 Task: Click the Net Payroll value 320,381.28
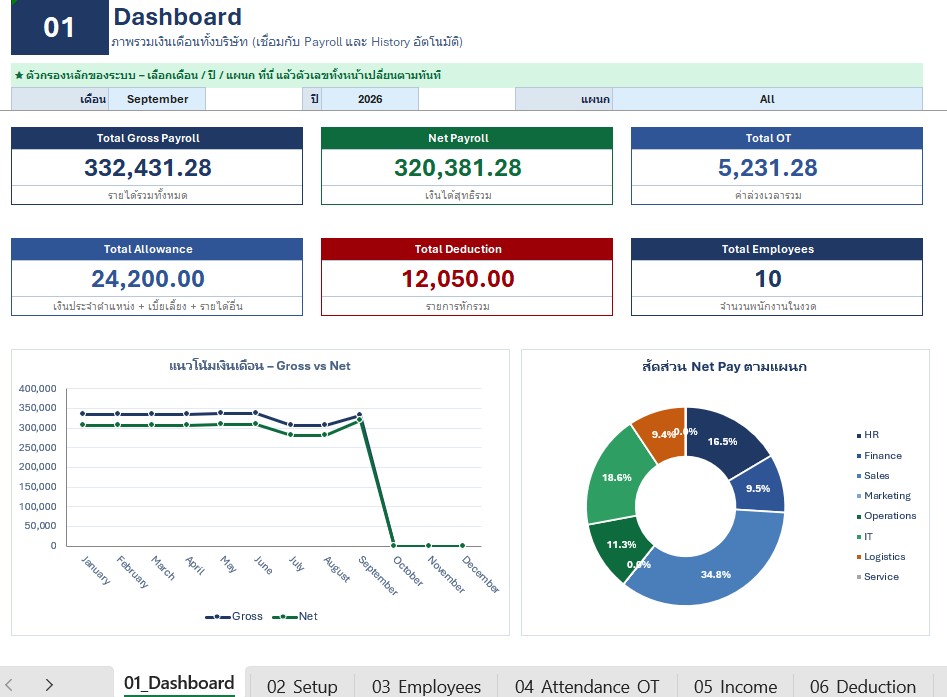(458, 167)
